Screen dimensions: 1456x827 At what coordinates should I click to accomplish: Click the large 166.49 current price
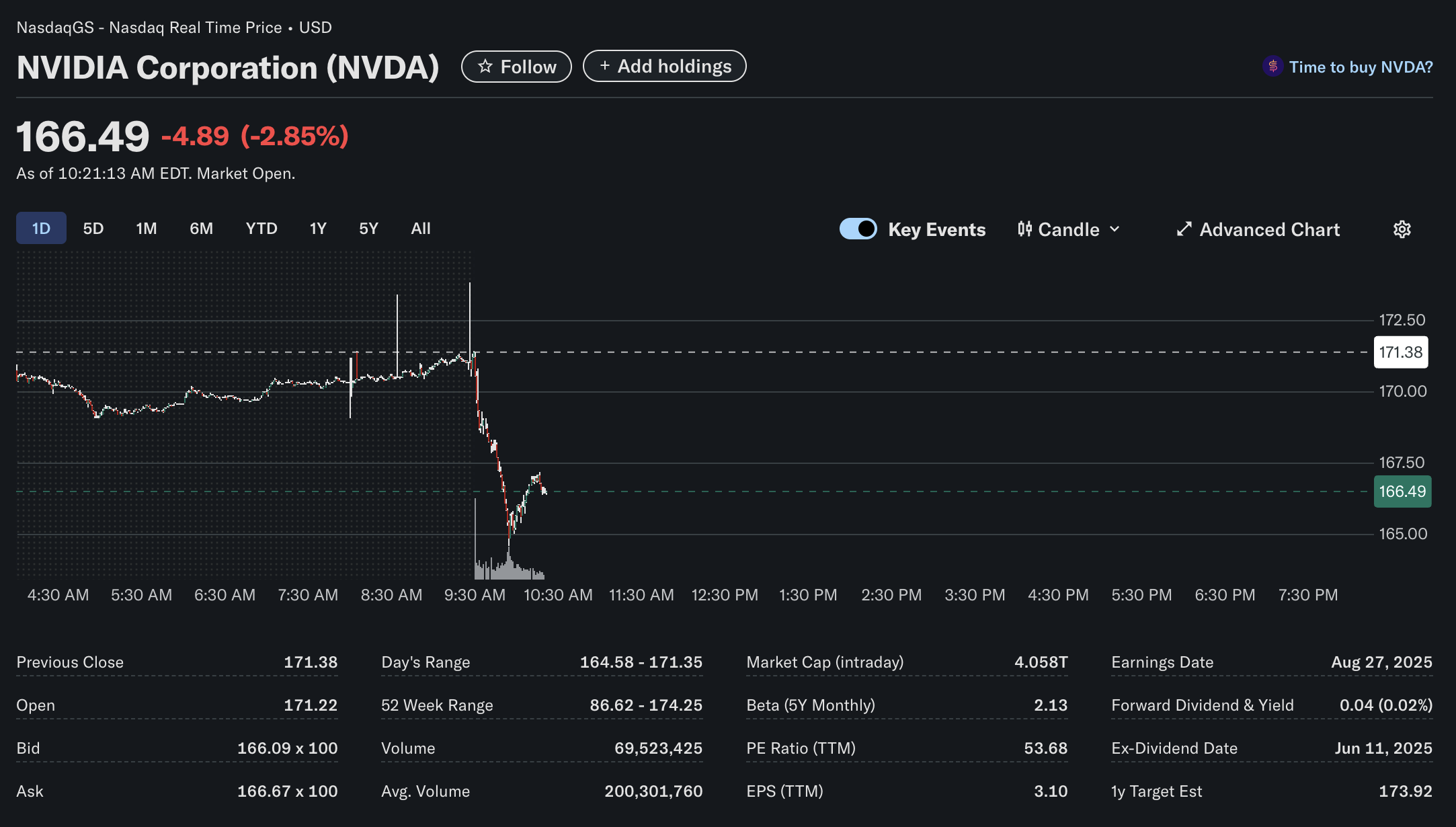click(83, 136)
